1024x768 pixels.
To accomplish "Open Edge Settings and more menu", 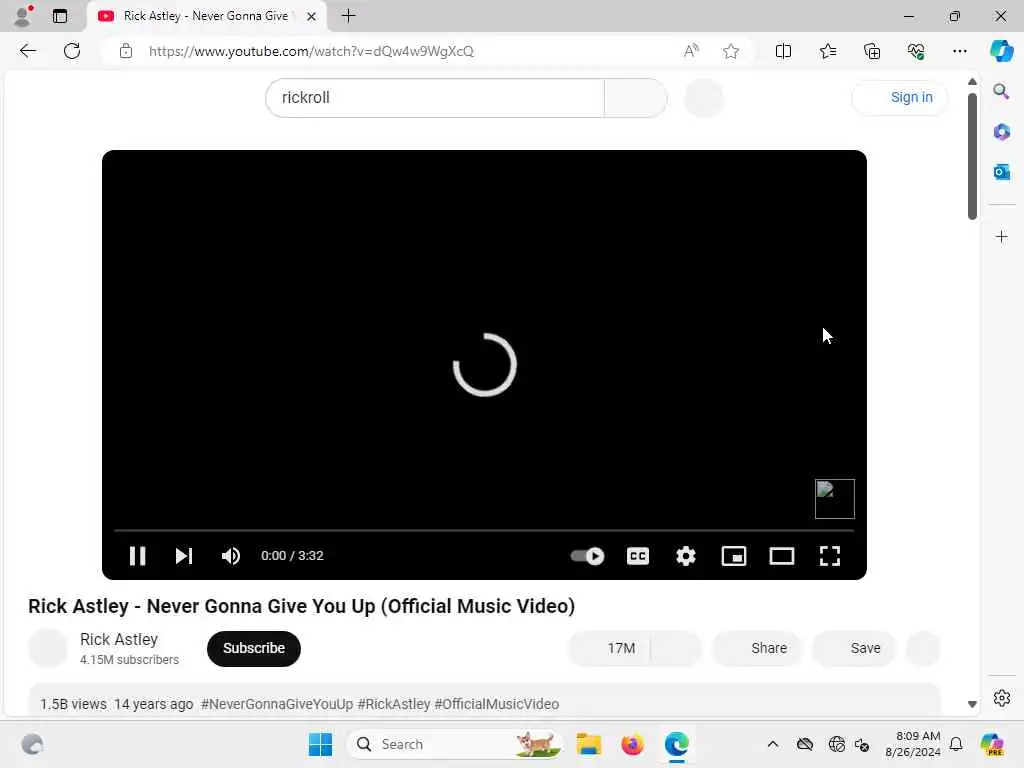I will [x=959, y=51].
